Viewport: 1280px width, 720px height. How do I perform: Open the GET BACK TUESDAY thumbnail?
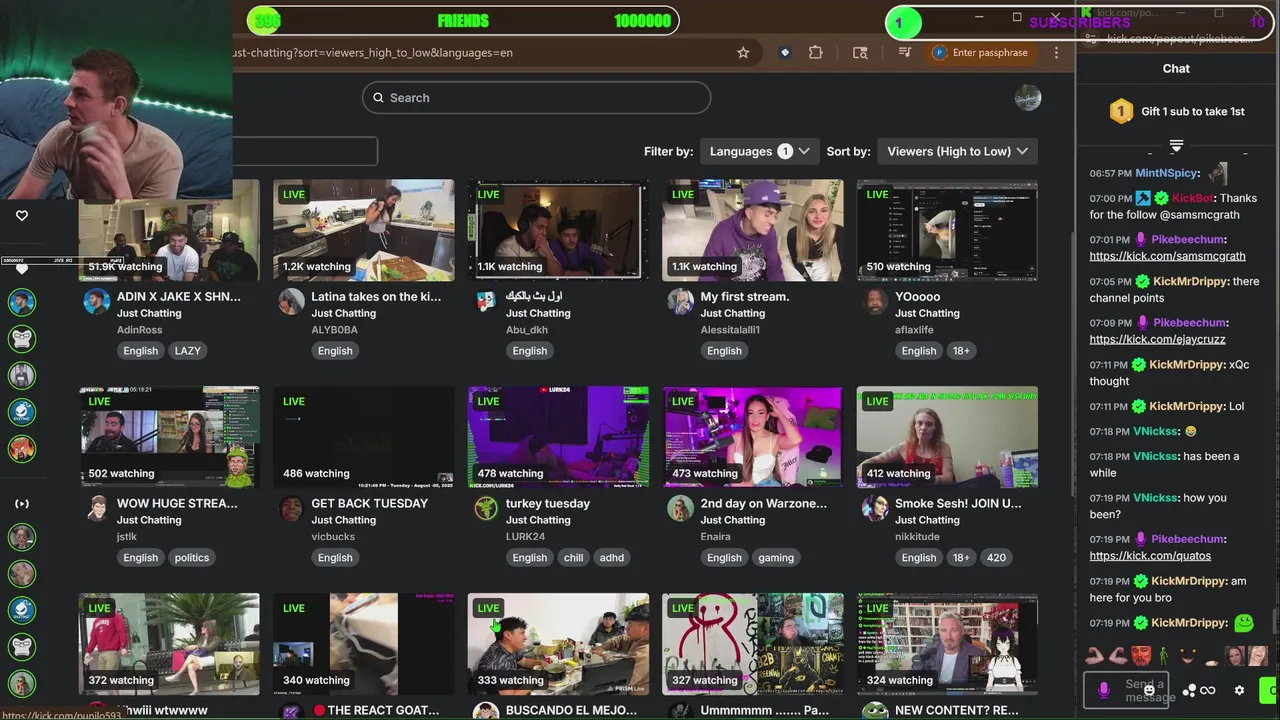tap(364, 437)
